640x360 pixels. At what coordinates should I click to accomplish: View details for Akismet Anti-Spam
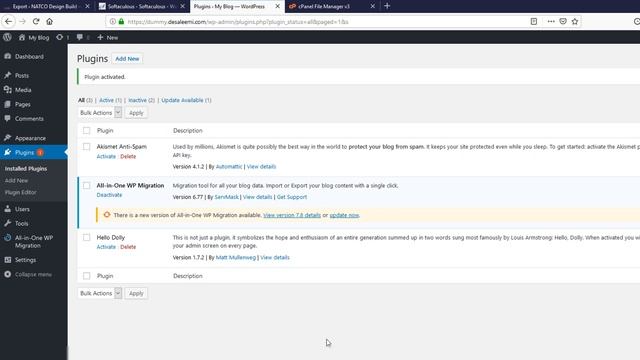[261, 167]
